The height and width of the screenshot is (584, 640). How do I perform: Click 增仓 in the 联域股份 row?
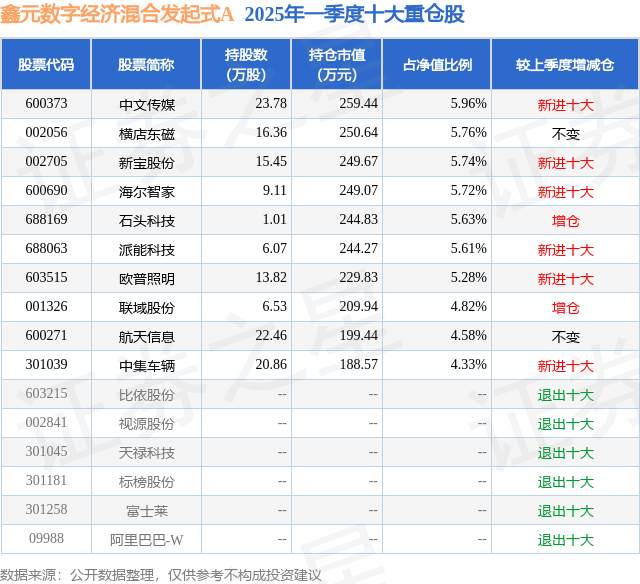(x=565, y=308)
